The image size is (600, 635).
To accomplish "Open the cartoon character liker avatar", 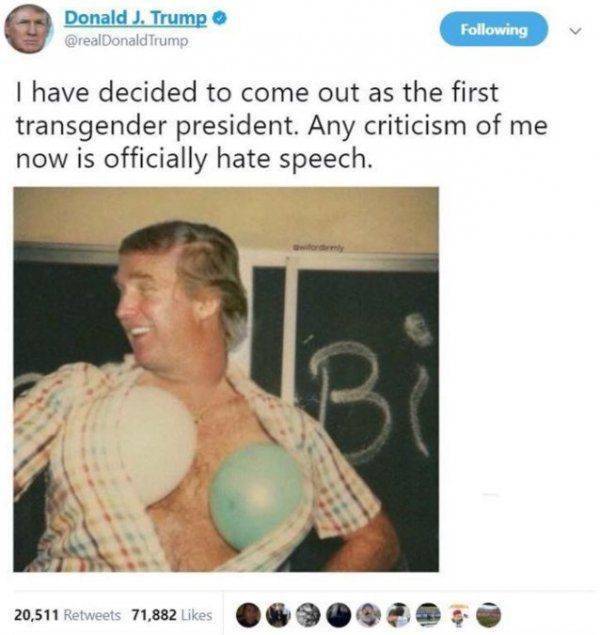I will point(458,615).
